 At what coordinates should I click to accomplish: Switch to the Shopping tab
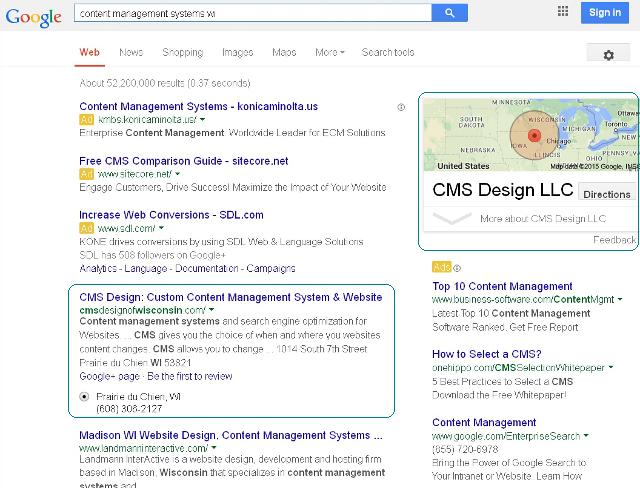pyautogui.click(x=182, y=52)
